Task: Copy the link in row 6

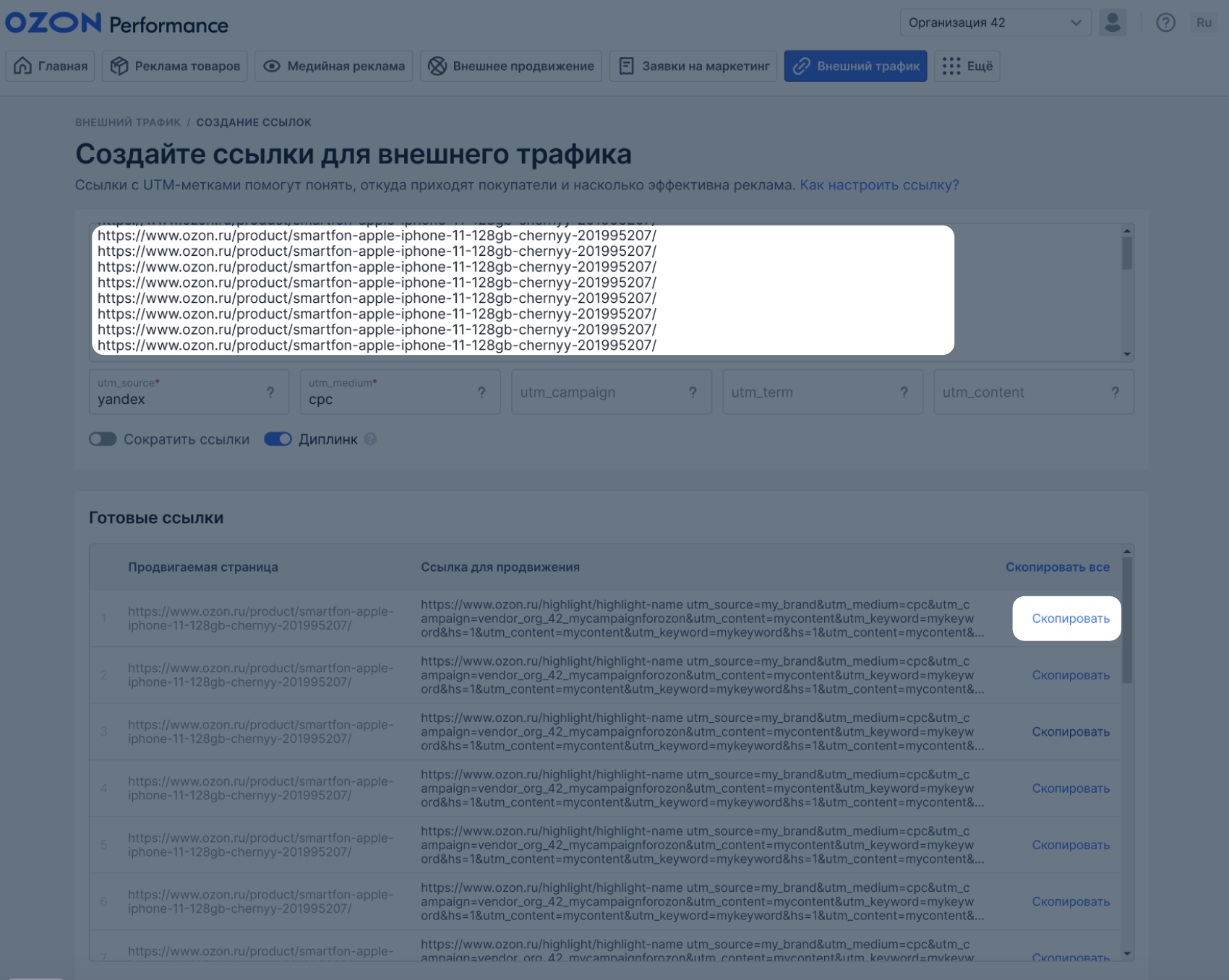Action: click(1071, 901)
